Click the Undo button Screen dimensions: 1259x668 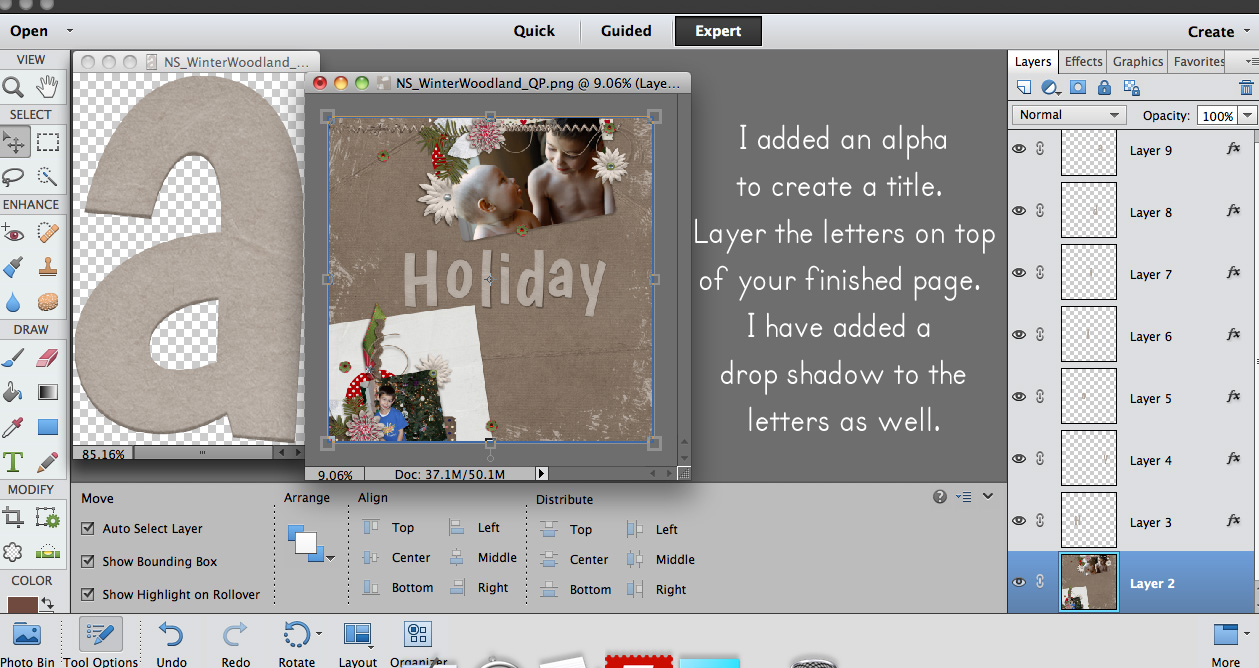pos(171,639)
